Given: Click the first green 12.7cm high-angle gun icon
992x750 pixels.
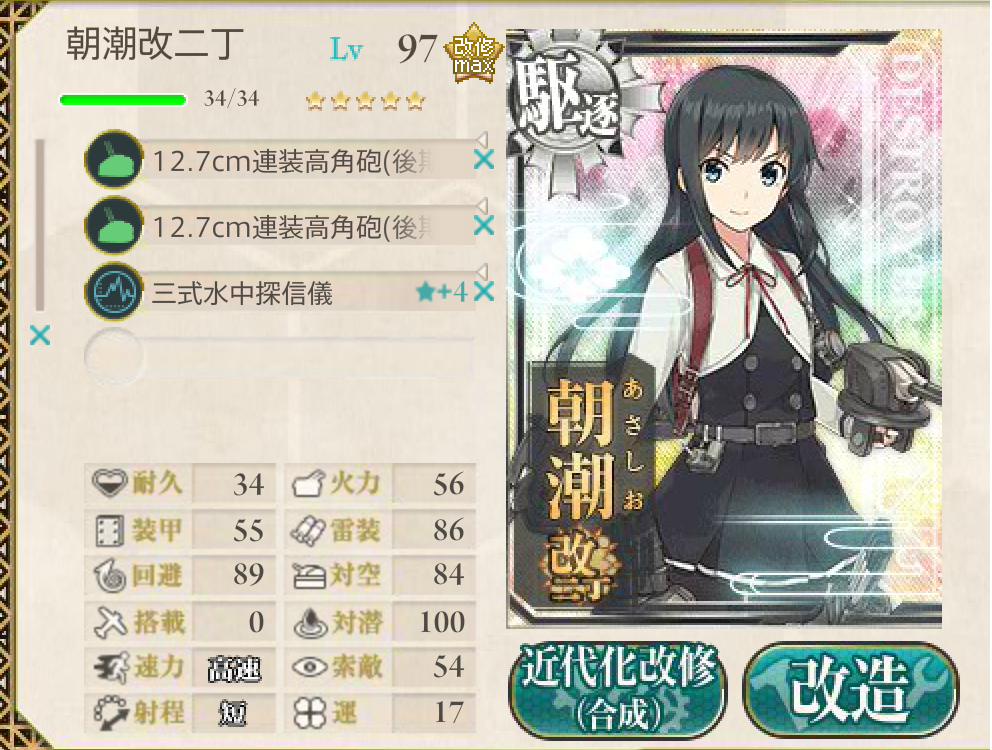Looking at the screenshot, I should click(x=114, y=159).
